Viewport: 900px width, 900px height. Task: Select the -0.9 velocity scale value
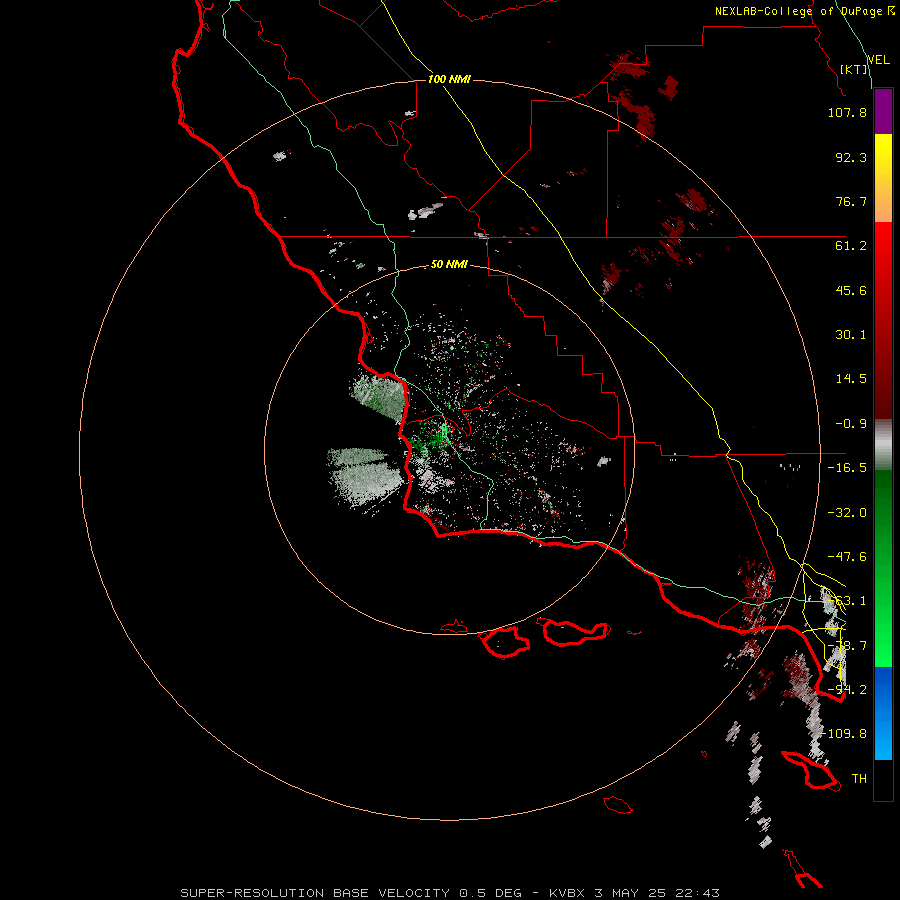[851, 424]
